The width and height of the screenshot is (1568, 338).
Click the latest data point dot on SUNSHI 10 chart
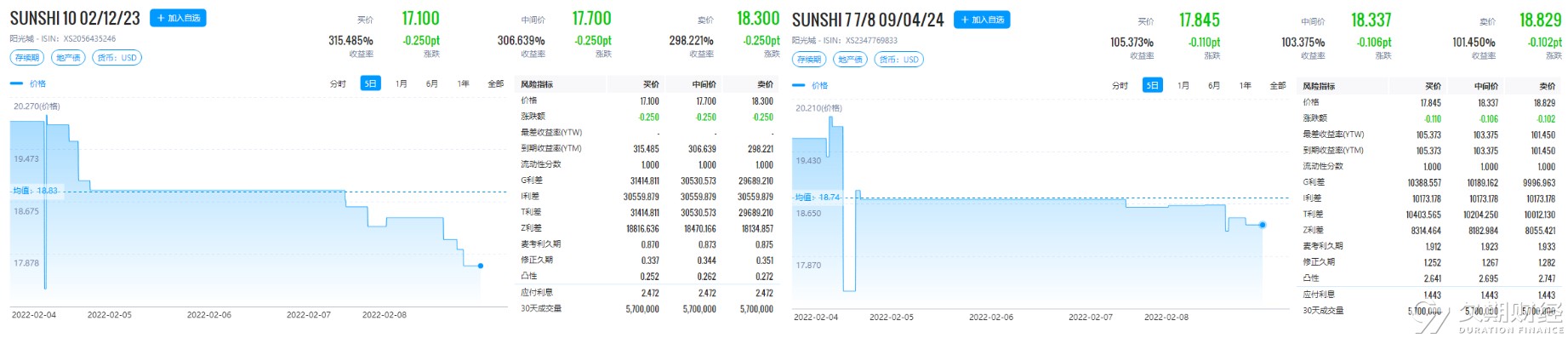(x=481, y=266)
